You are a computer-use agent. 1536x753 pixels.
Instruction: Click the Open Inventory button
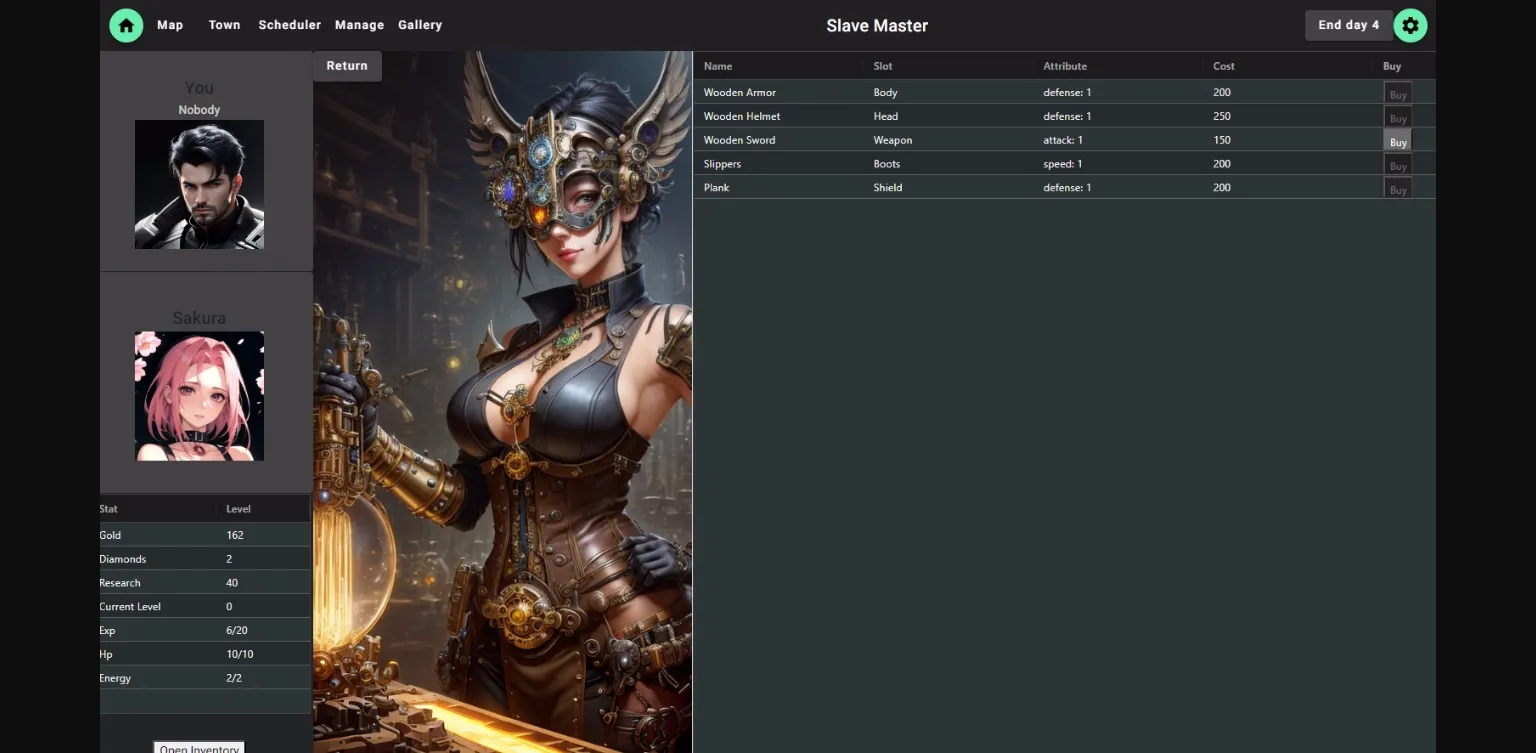(199, 748)
